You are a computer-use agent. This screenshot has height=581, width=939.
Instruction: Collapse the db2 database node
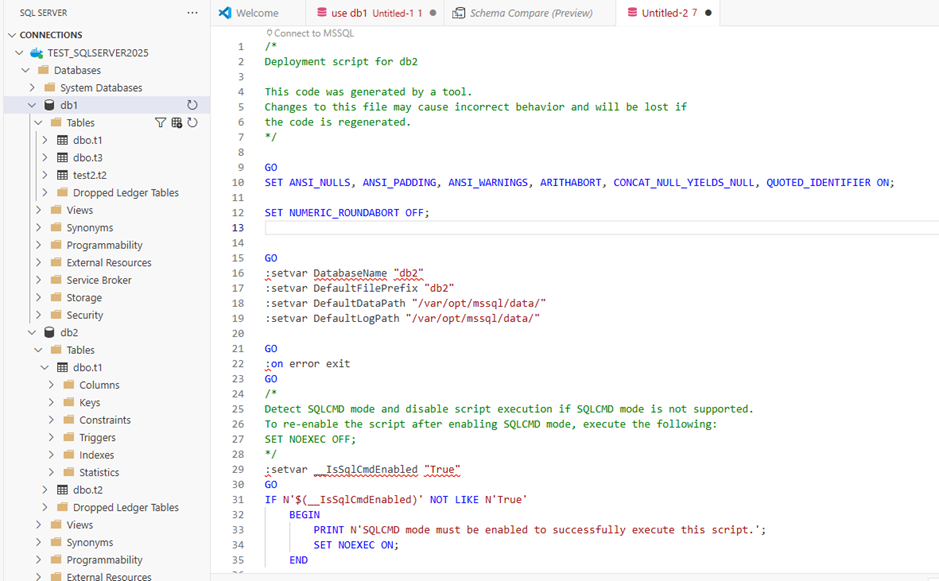32,332
